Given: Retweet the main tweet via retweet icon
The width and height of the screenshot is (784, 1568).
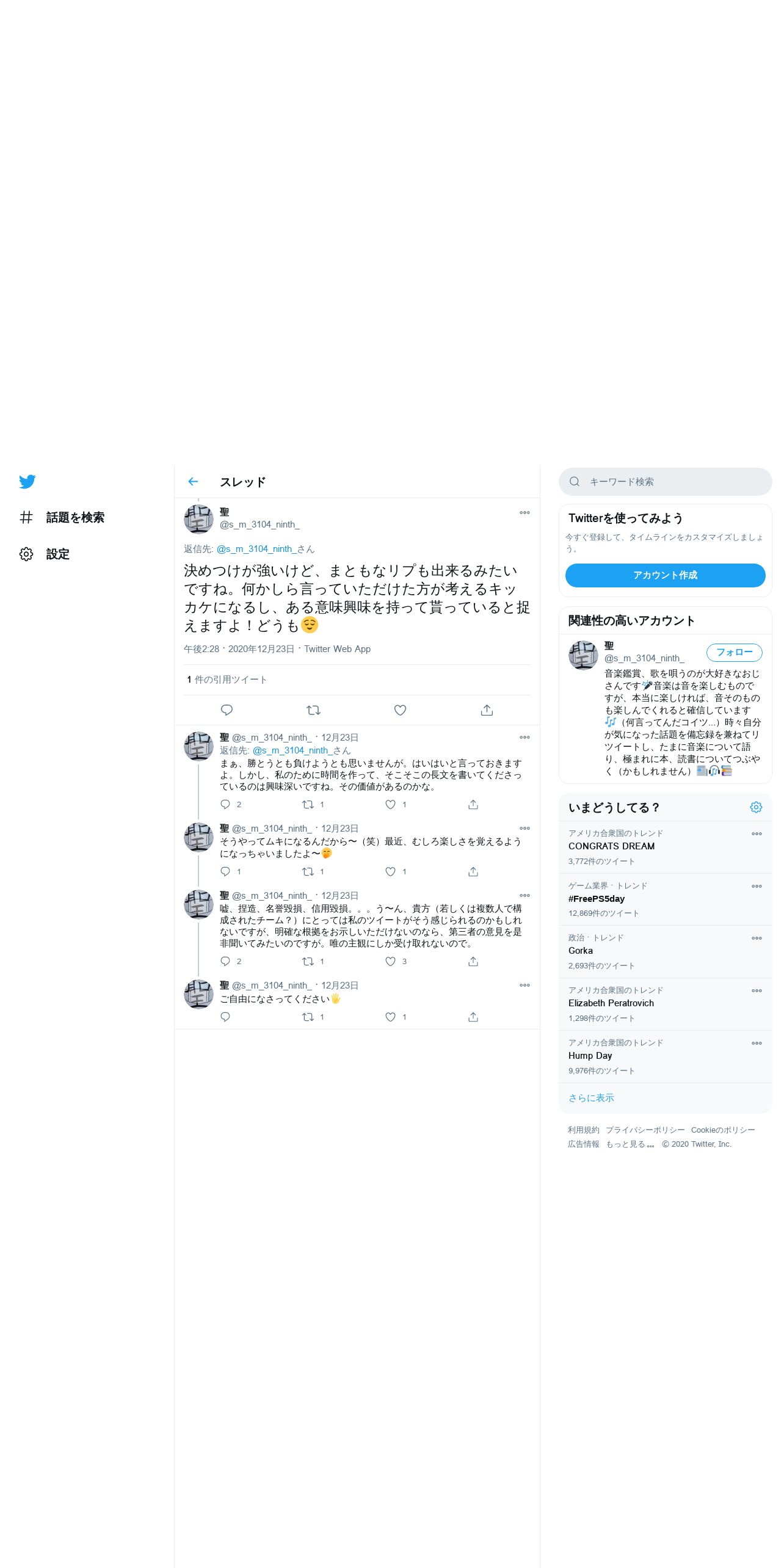Looking at the screenshot, I should pyautogui.click(x=313, y=710).
